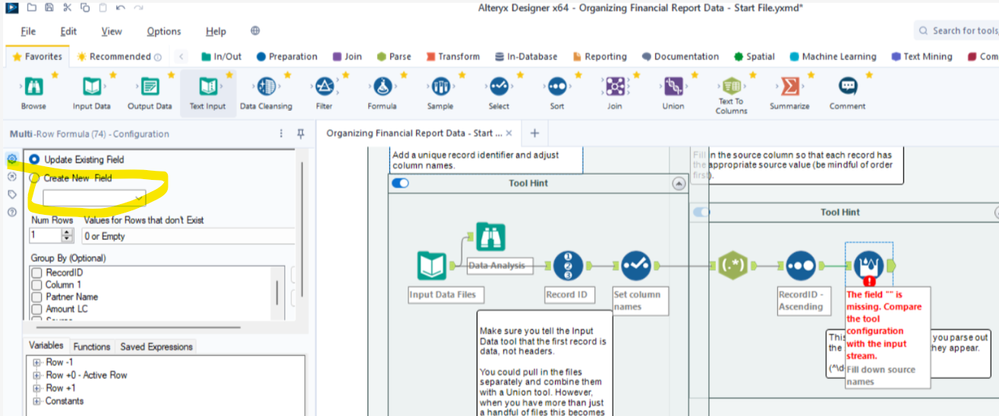
Task: Undo the last action
Action: pyautogui.click(x=120, y=8)
